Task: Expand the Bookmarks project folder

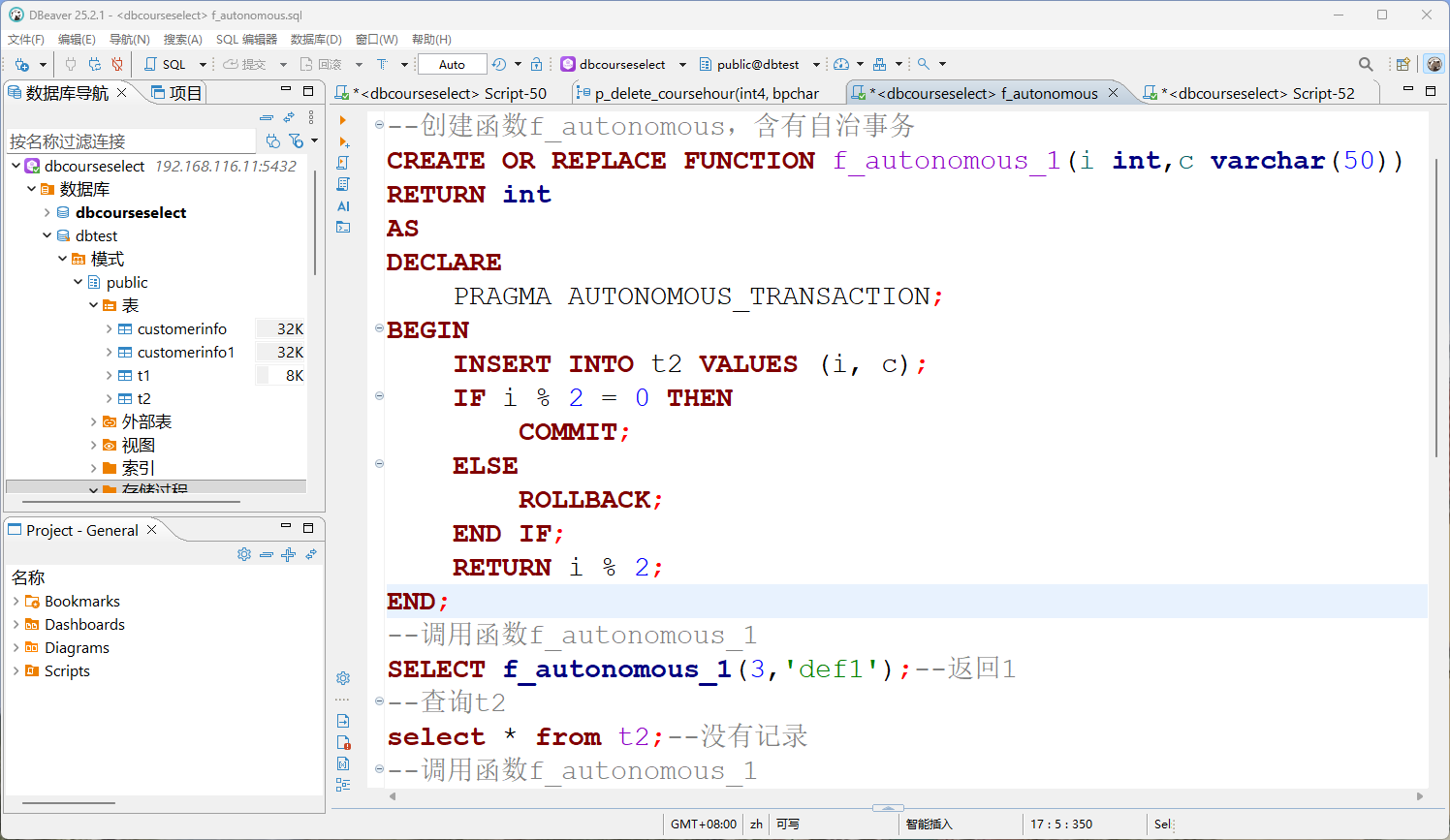Action: (x=16, y=601)
